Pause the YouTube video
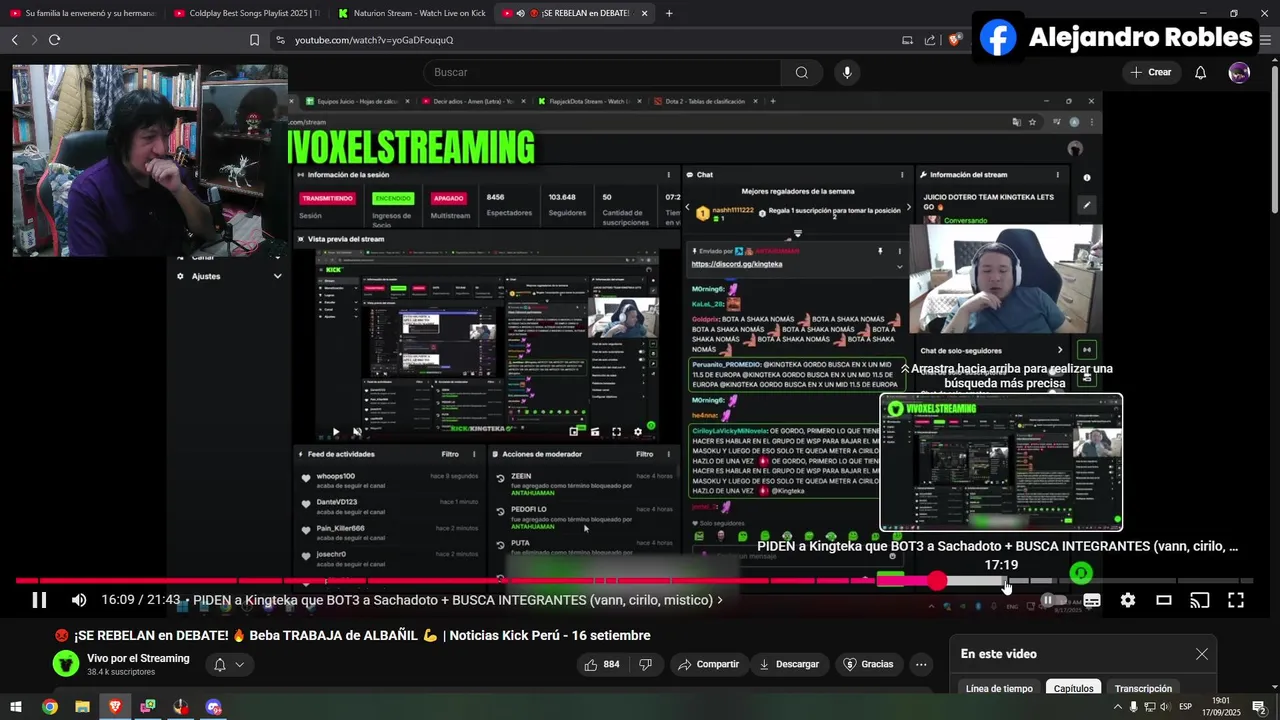Viewport: 1280px width, 720px height. tap(39, 600)
